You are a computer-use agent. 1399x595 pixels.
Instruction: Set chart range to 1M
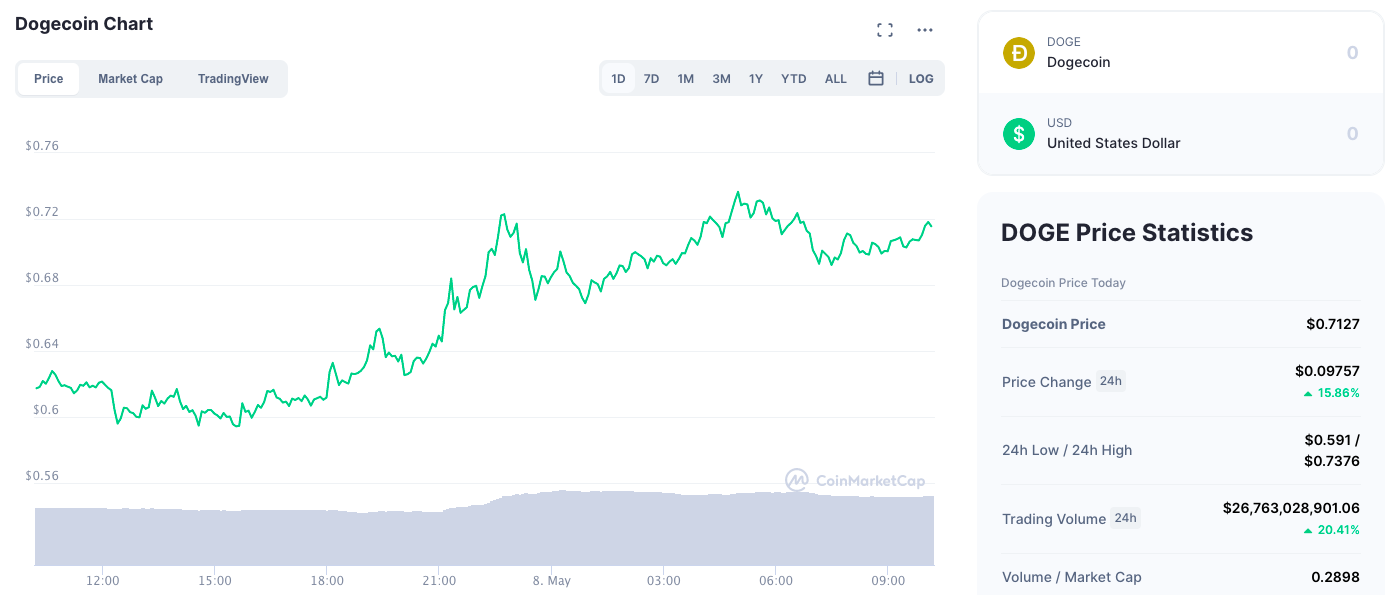click(685, 78)
